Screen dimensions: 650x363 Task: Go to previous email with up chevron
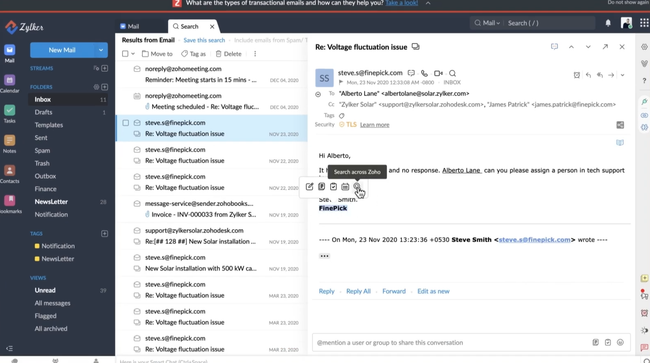(x=571, y=47)
